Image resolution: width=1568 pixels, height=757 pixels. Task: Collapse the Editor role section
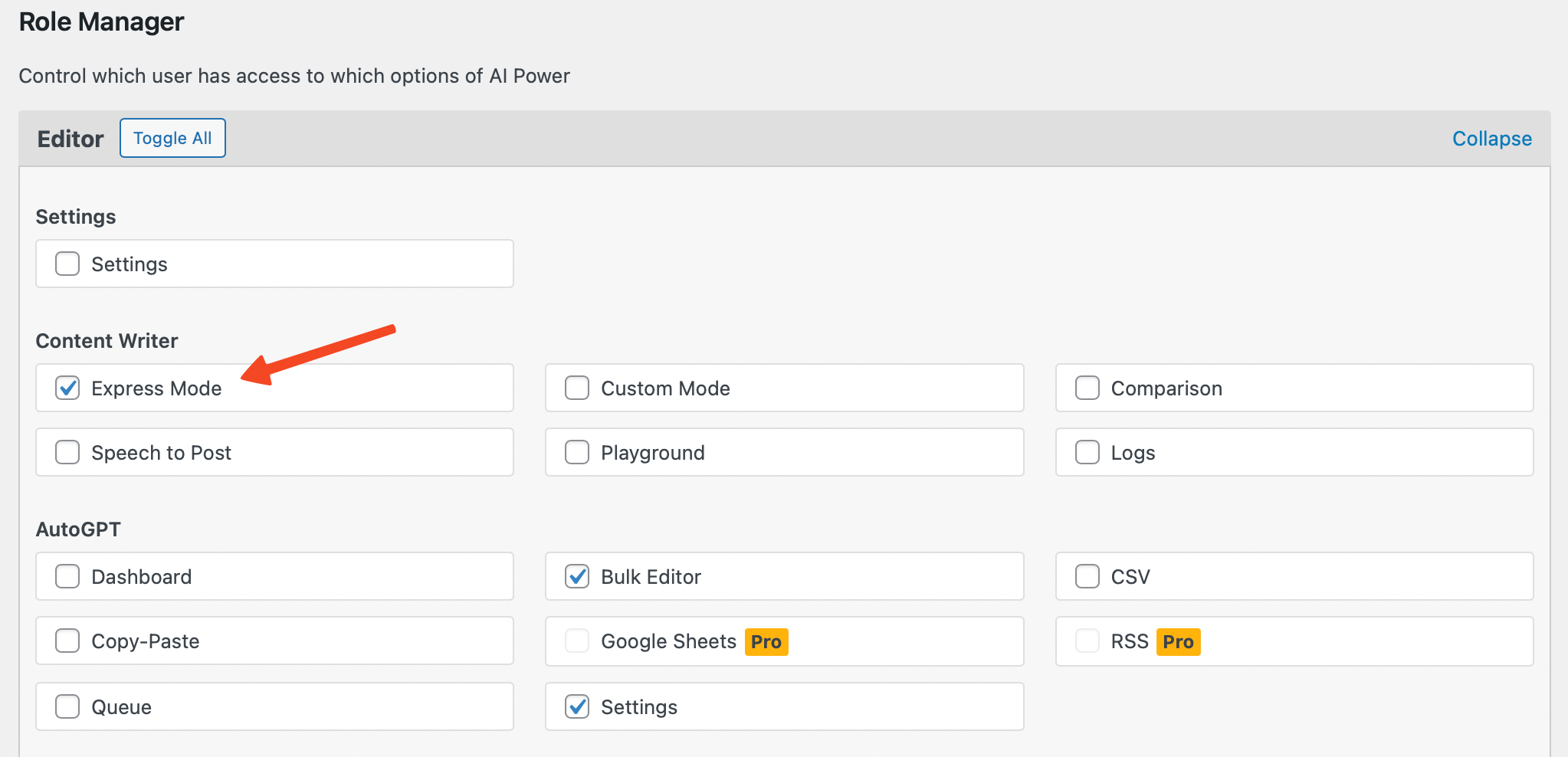[1492, 139]
